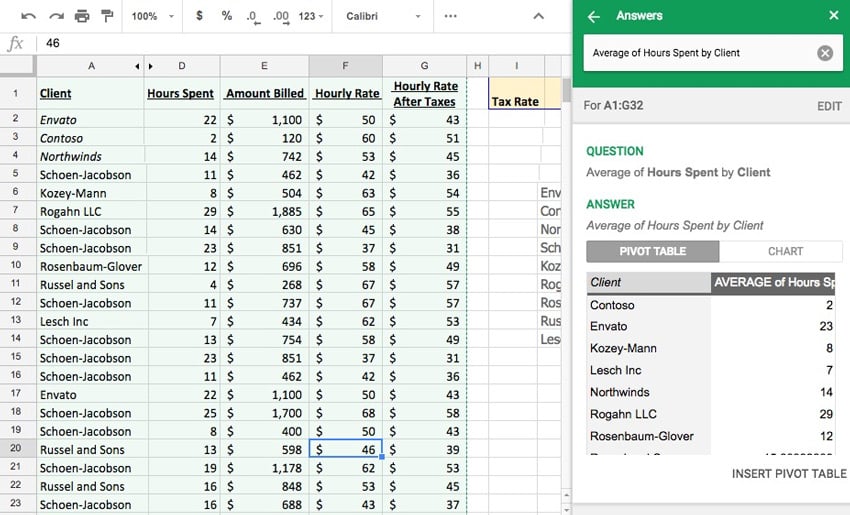Click the Print icon
This screenshot has width=850, height=515.
(x=82, y=17)
